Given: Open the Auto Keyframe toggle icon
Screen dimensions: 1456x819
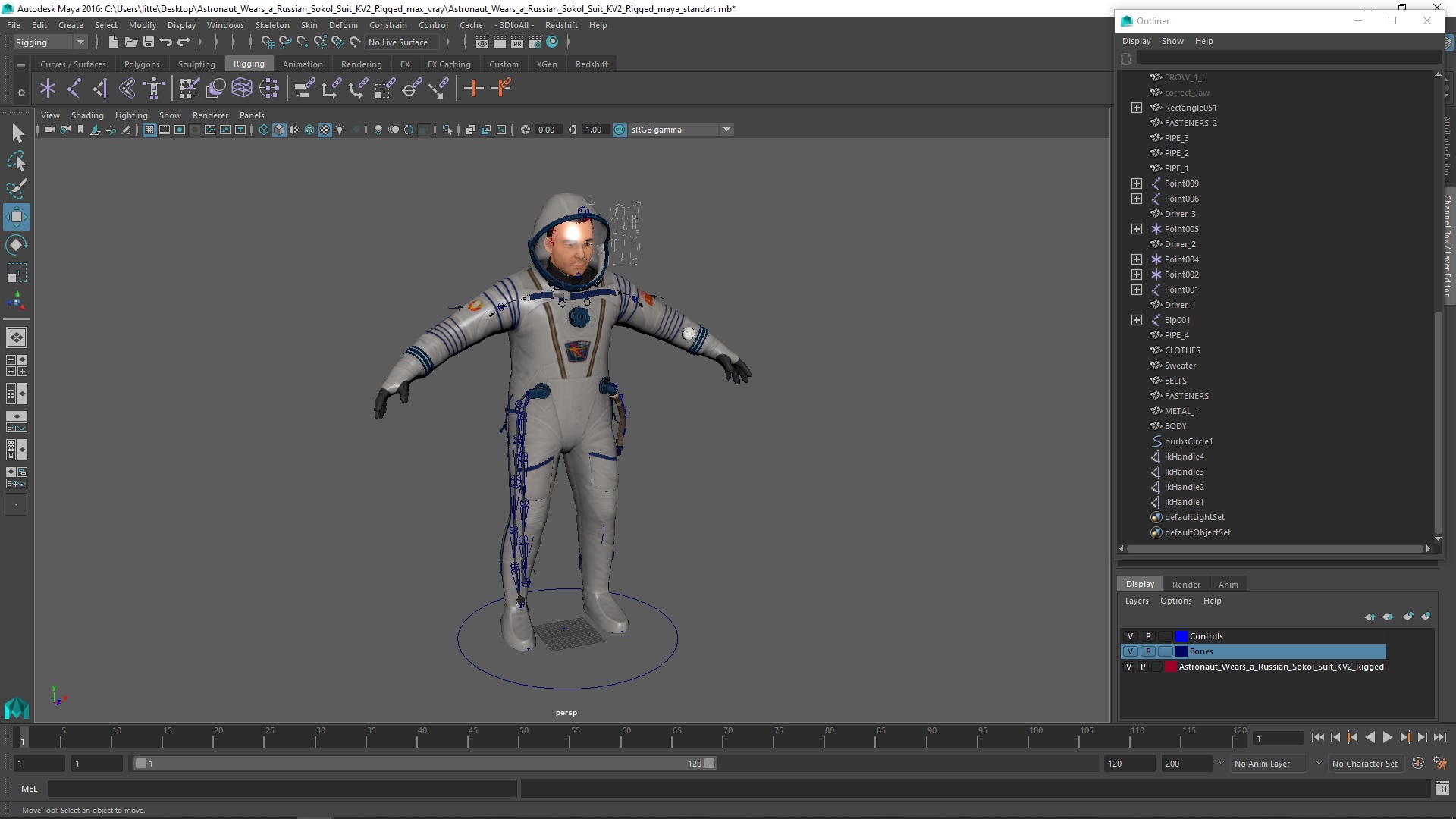Looking at the screenshot, I should pos(1418,764).
